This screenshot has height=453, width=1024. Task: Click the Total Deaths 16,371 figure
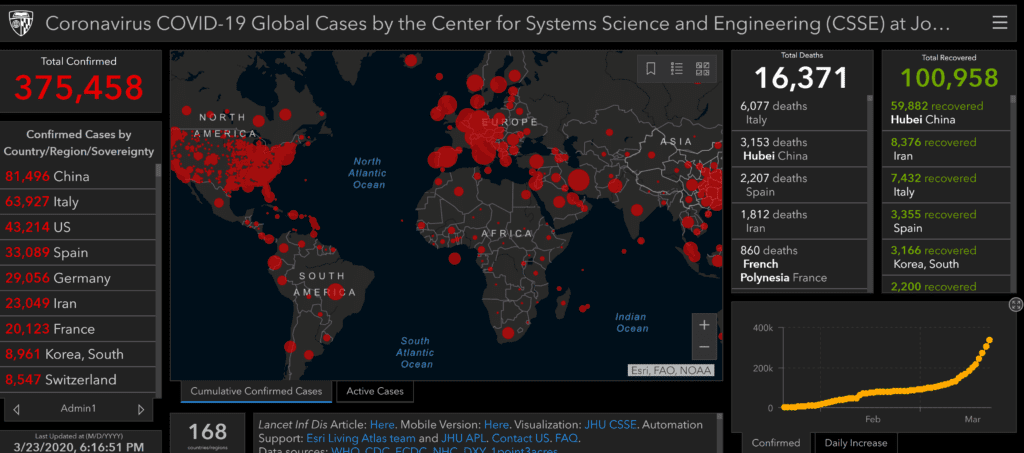801,78
